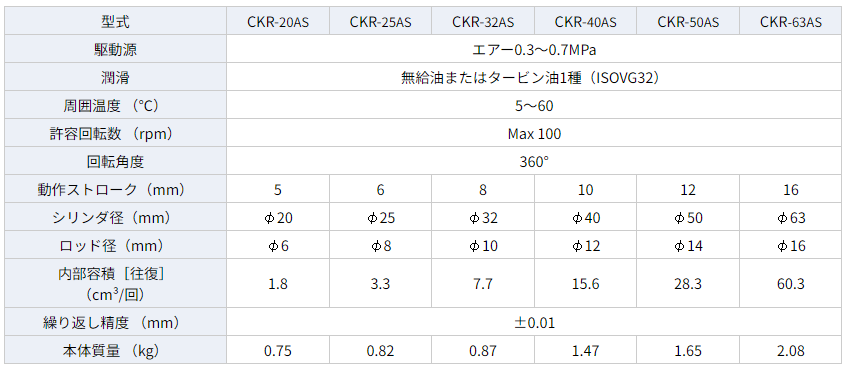
Task: Select the ISOVG32 lubrication cell
Action: [534, 78]
